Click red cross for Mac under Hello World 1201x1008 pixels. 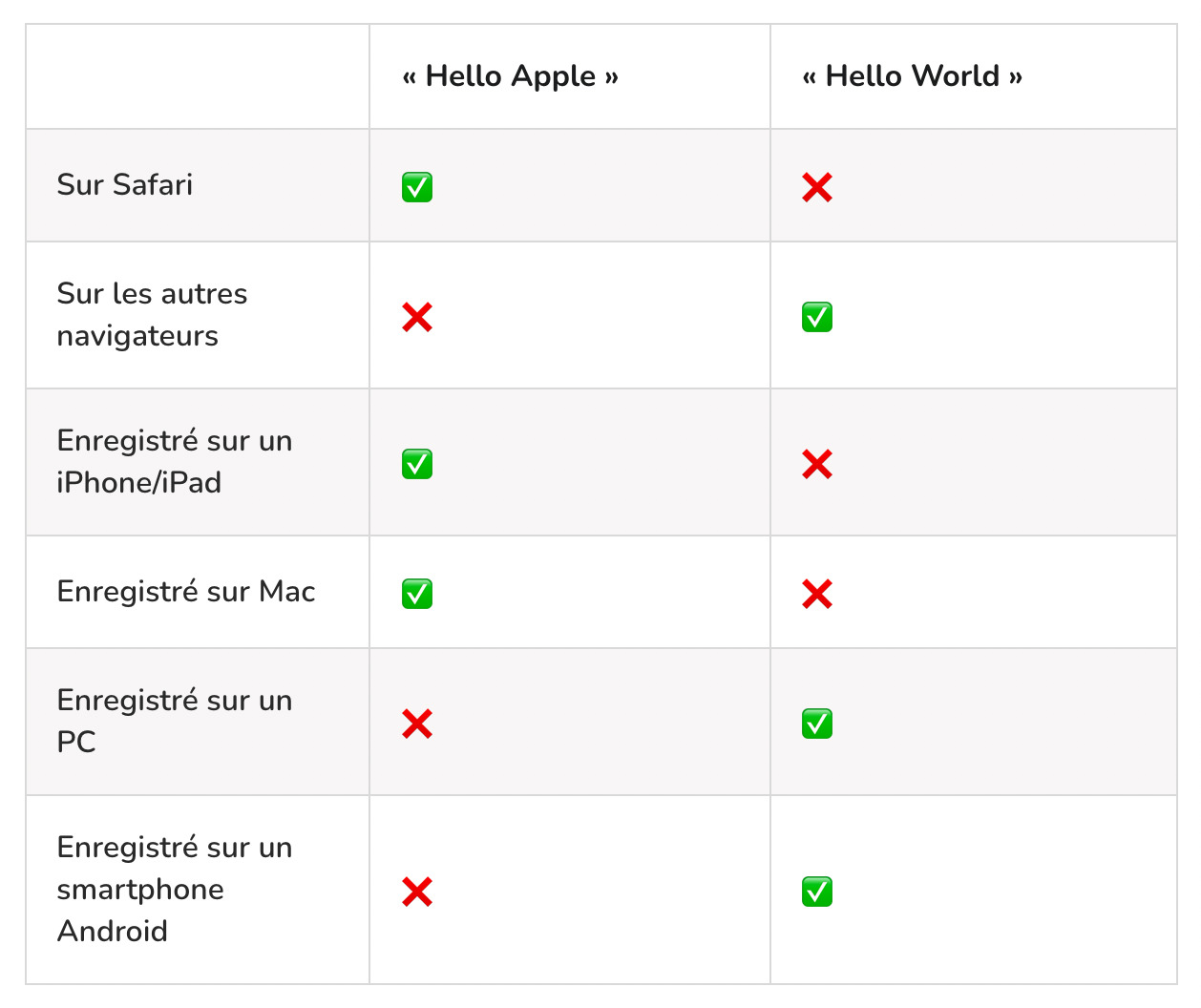[x=817, y=594]
